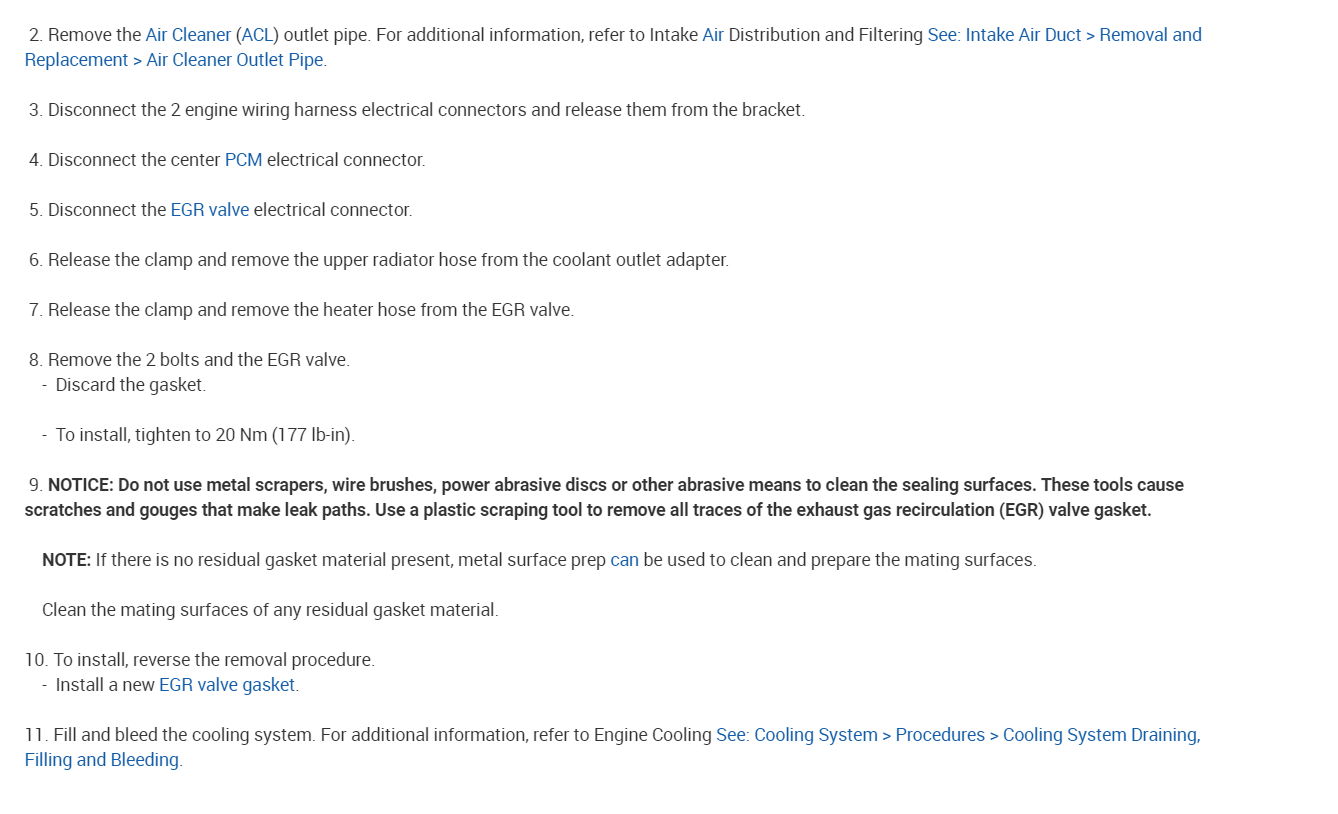This screenshot has width=1338, height=814.
Task: Click the "can" link in the NOTE
Action: [624, 560]
